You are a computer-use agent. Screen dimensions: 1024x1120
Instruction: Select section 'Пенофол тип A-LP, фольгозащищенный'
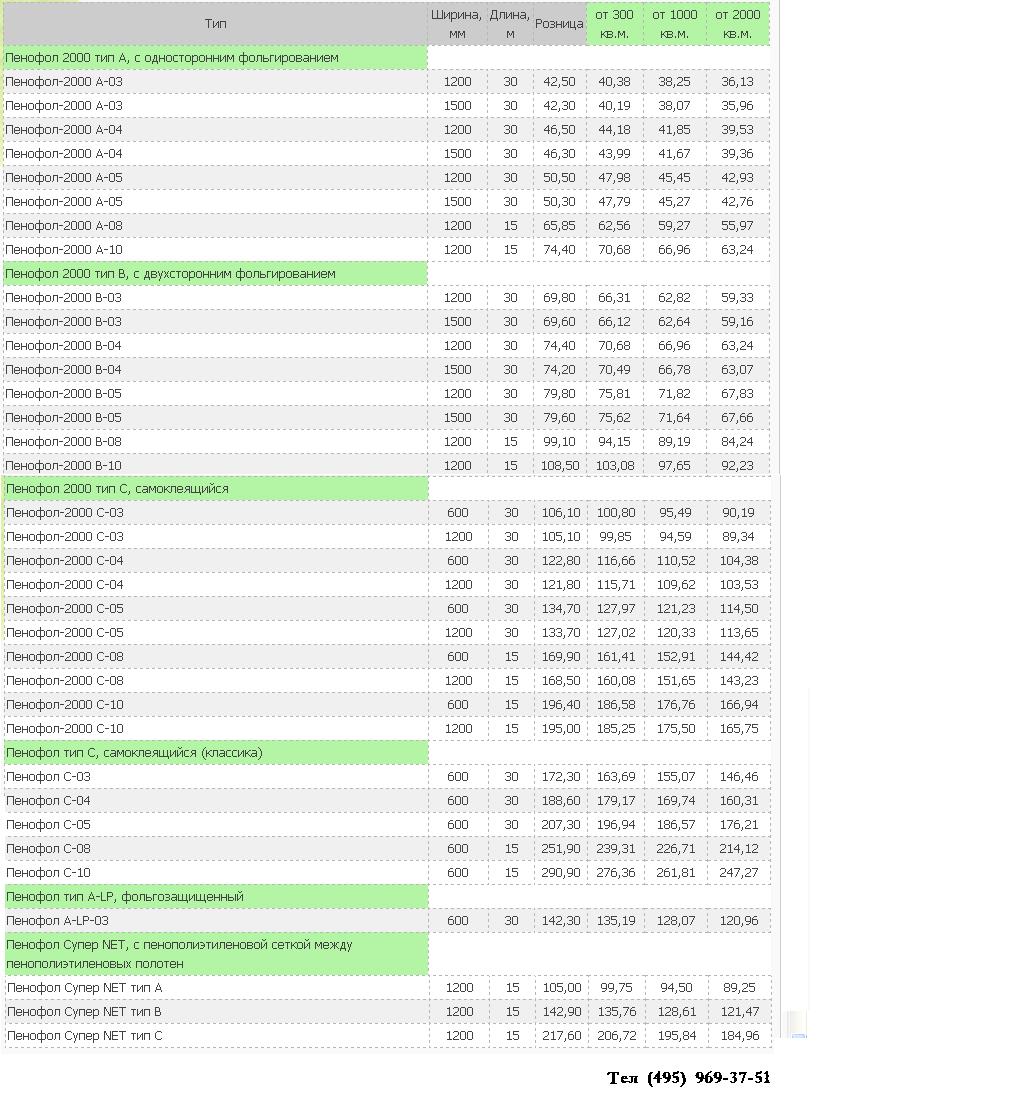pos(216,896)
